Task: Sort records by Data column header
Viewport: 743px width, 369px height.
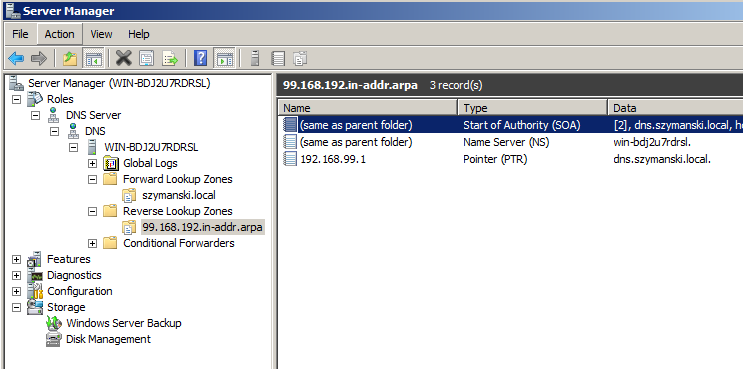Action: point(675,108)
